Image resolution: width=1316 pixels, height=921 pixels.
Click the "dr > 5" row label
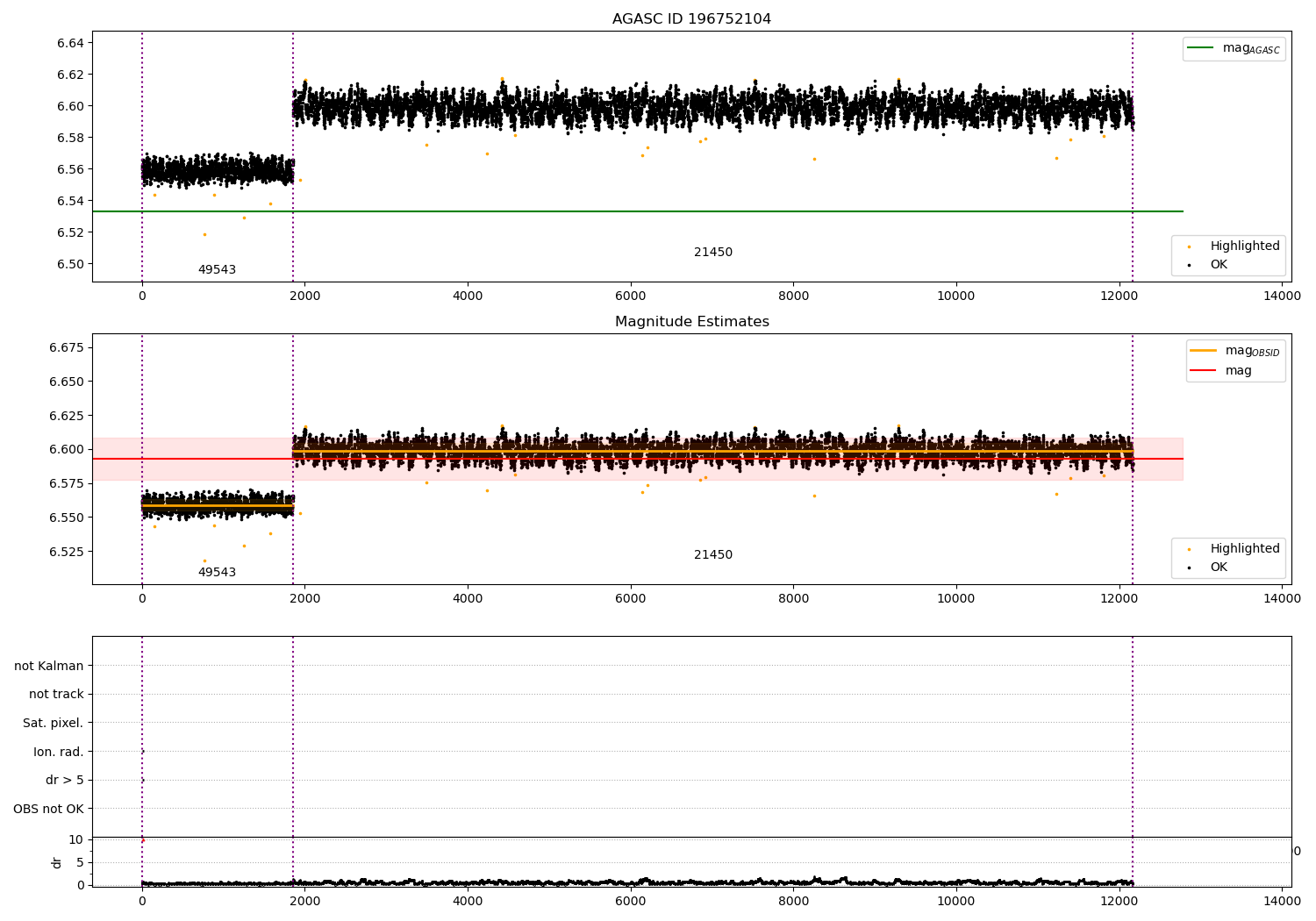coord(65,780)
